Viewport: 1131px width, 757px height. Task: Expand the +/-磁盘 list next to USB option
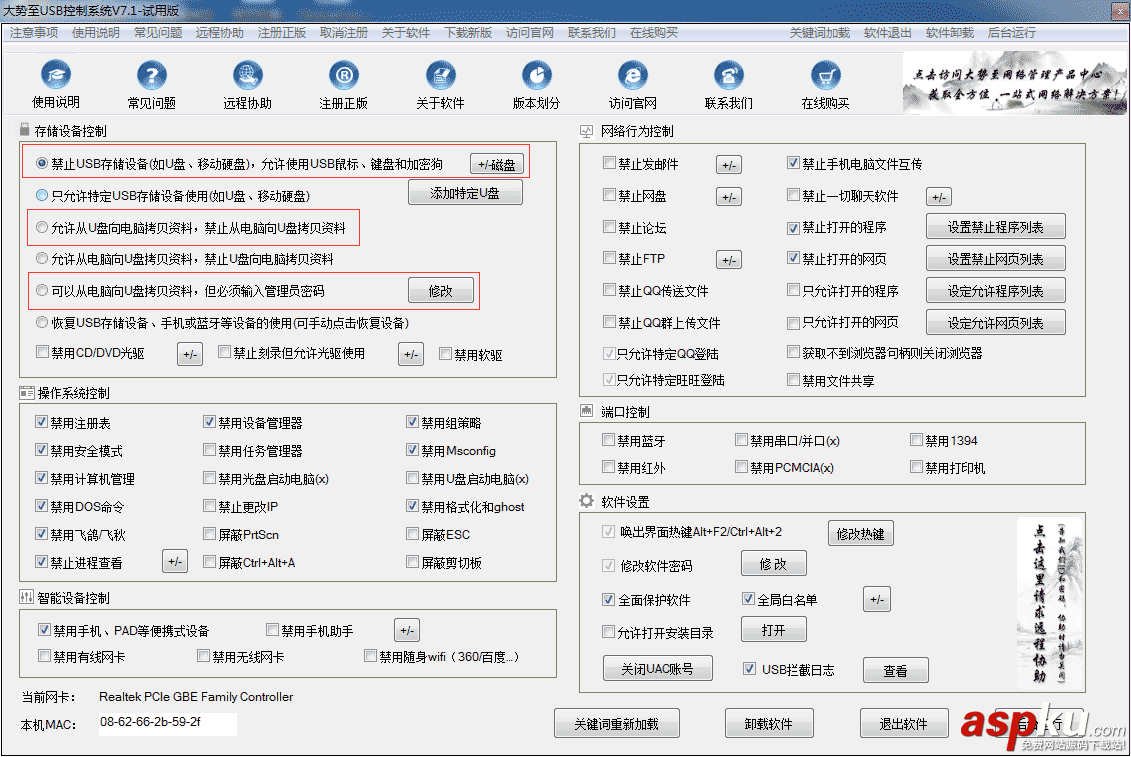tap(497, 164)
